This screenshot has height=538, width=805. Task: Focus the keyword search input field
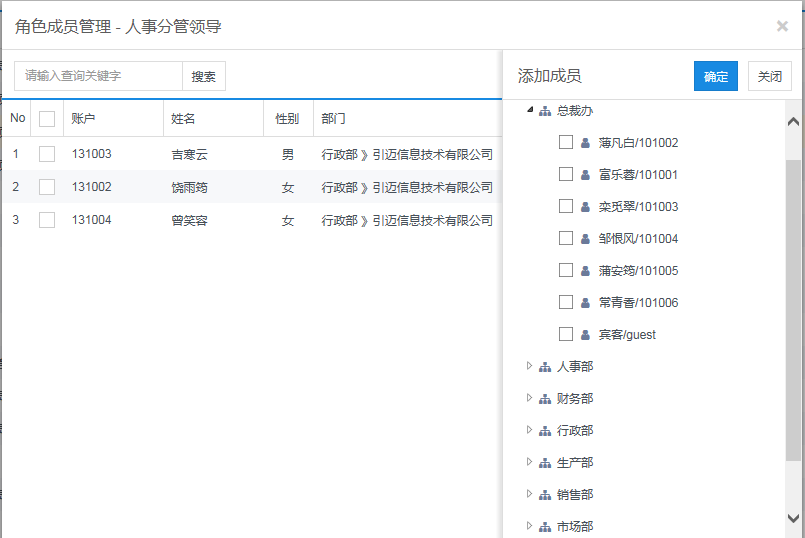click(x=98, y=76)
